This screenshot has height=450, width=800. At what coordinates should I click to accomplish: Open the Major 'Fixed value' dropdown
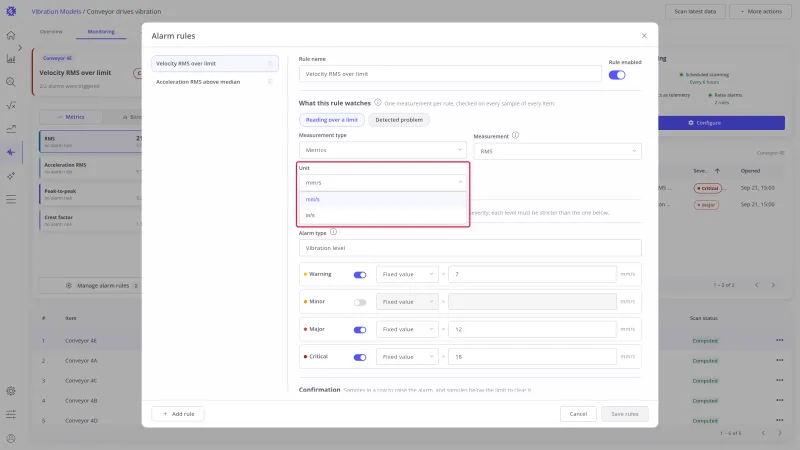(407, 330)
